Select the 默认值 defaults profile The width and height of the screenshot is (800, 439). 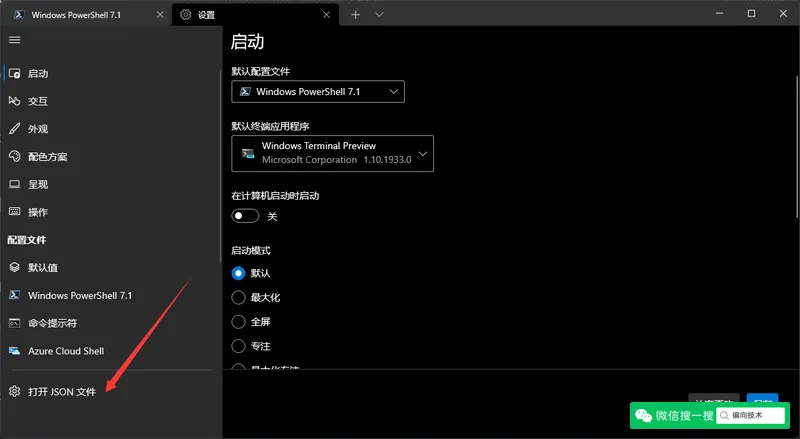click(x=110, y=267)
